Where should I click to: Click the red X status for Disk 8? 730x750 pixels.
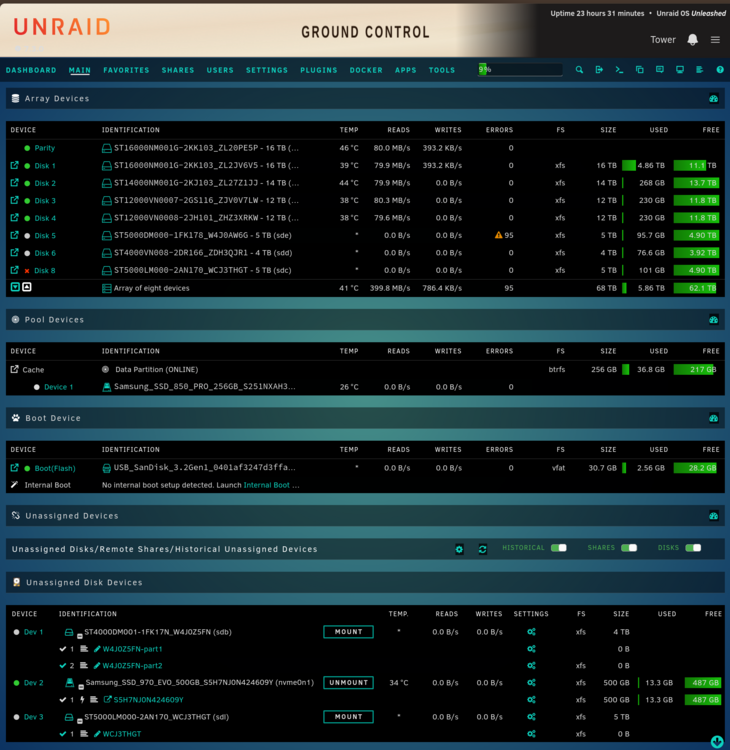click(x=27, y=271)
